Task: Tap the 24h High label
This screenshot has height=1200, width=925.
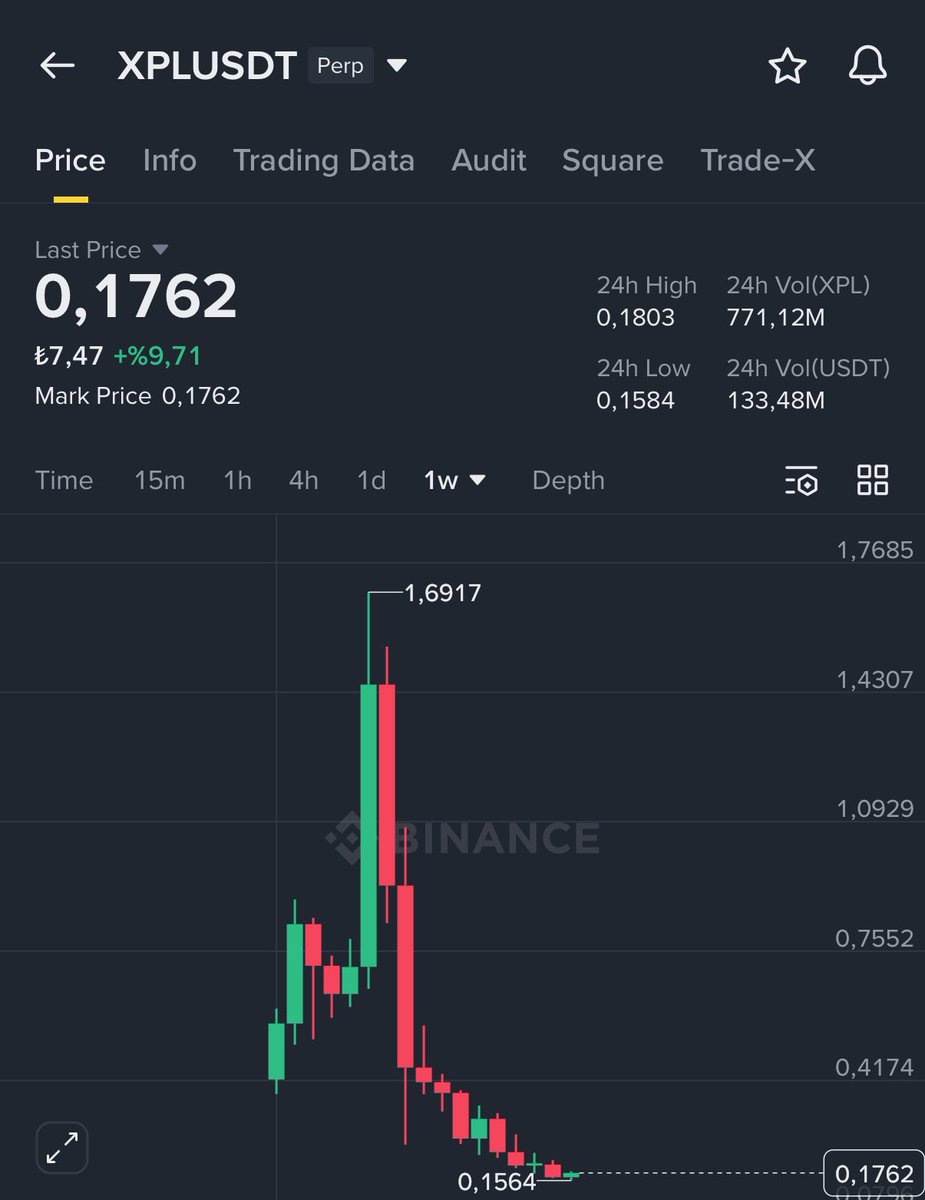Action: [x=647, y=286]
